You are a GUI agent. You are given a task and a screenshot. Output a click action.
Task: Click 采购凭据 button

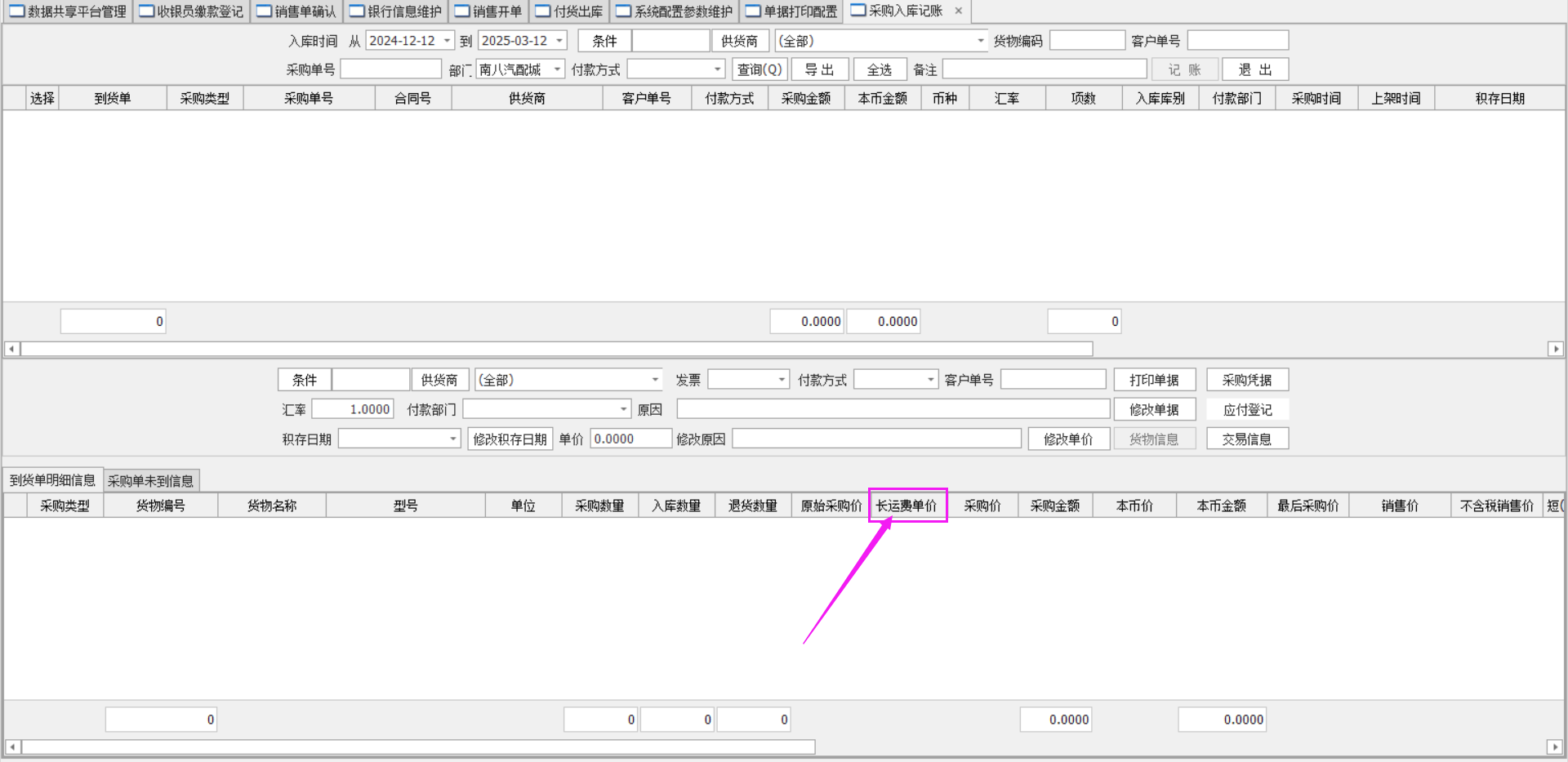1247,380
